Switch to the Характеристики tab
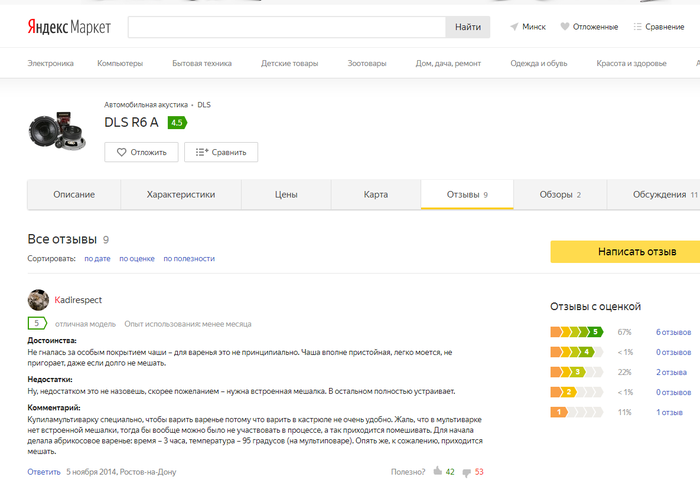Viewport: 700px width, 487px height. (180, 194)
